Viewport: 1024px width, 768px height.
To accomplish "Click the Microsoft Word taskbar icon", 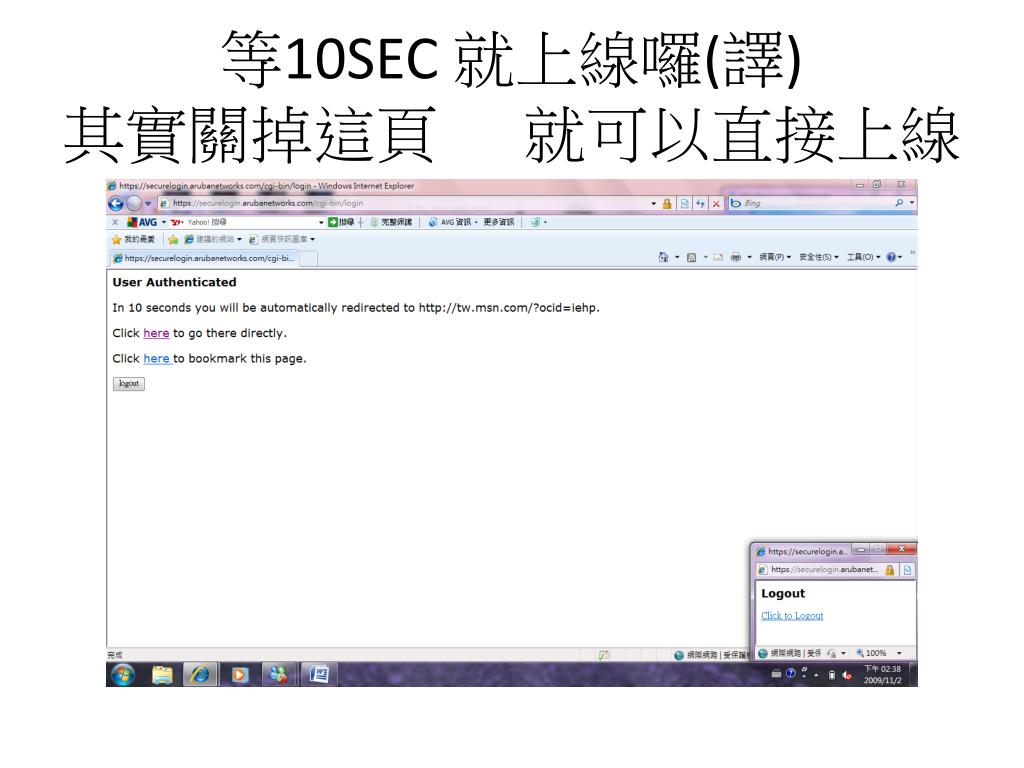I will [x=319, y=675].
